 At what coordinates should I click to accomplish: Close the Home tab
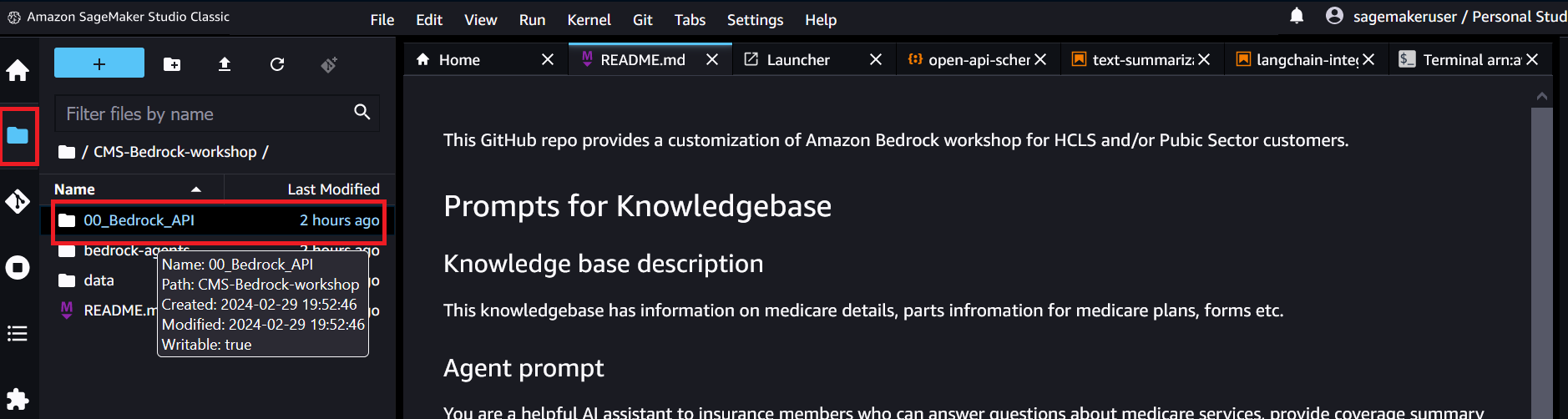coord(548,59)
